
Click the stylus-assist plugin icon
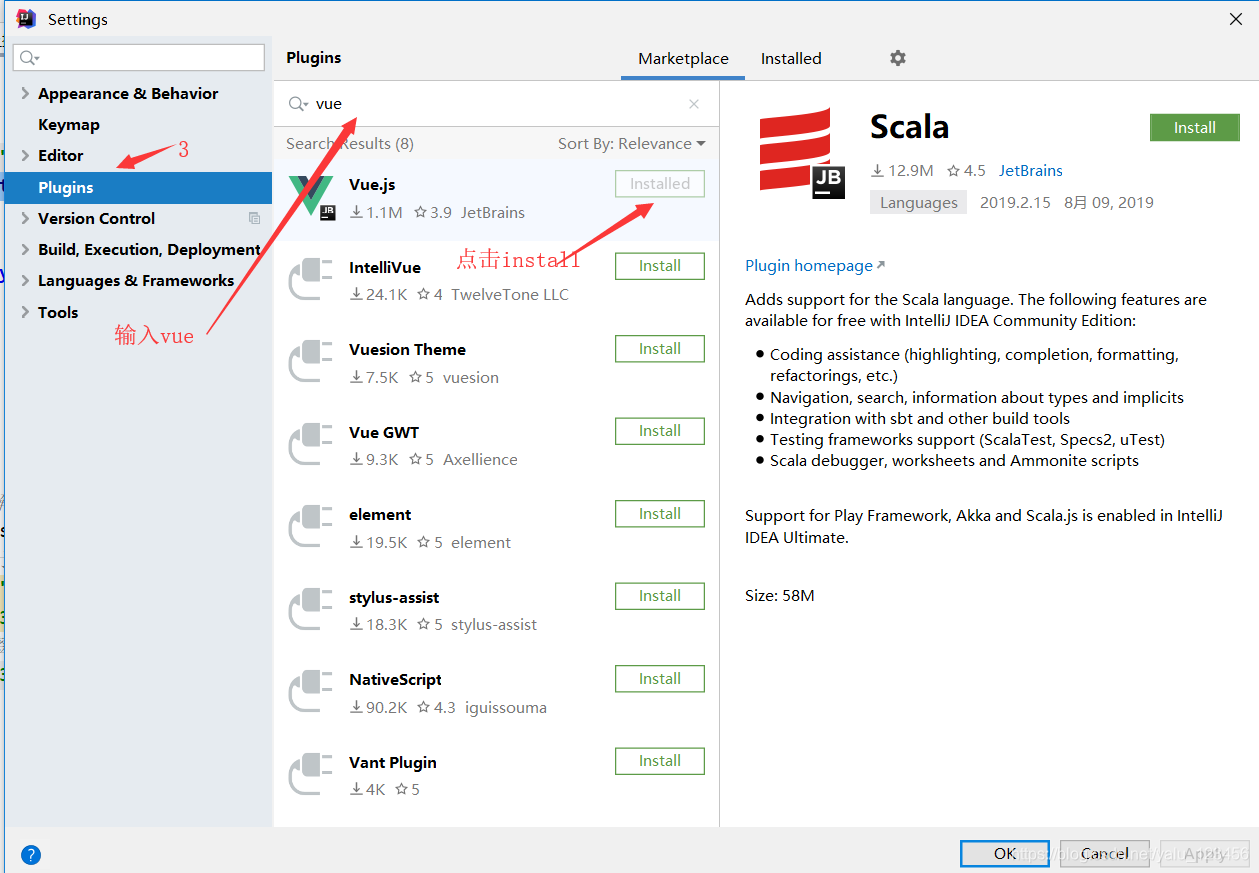point(311,610)
